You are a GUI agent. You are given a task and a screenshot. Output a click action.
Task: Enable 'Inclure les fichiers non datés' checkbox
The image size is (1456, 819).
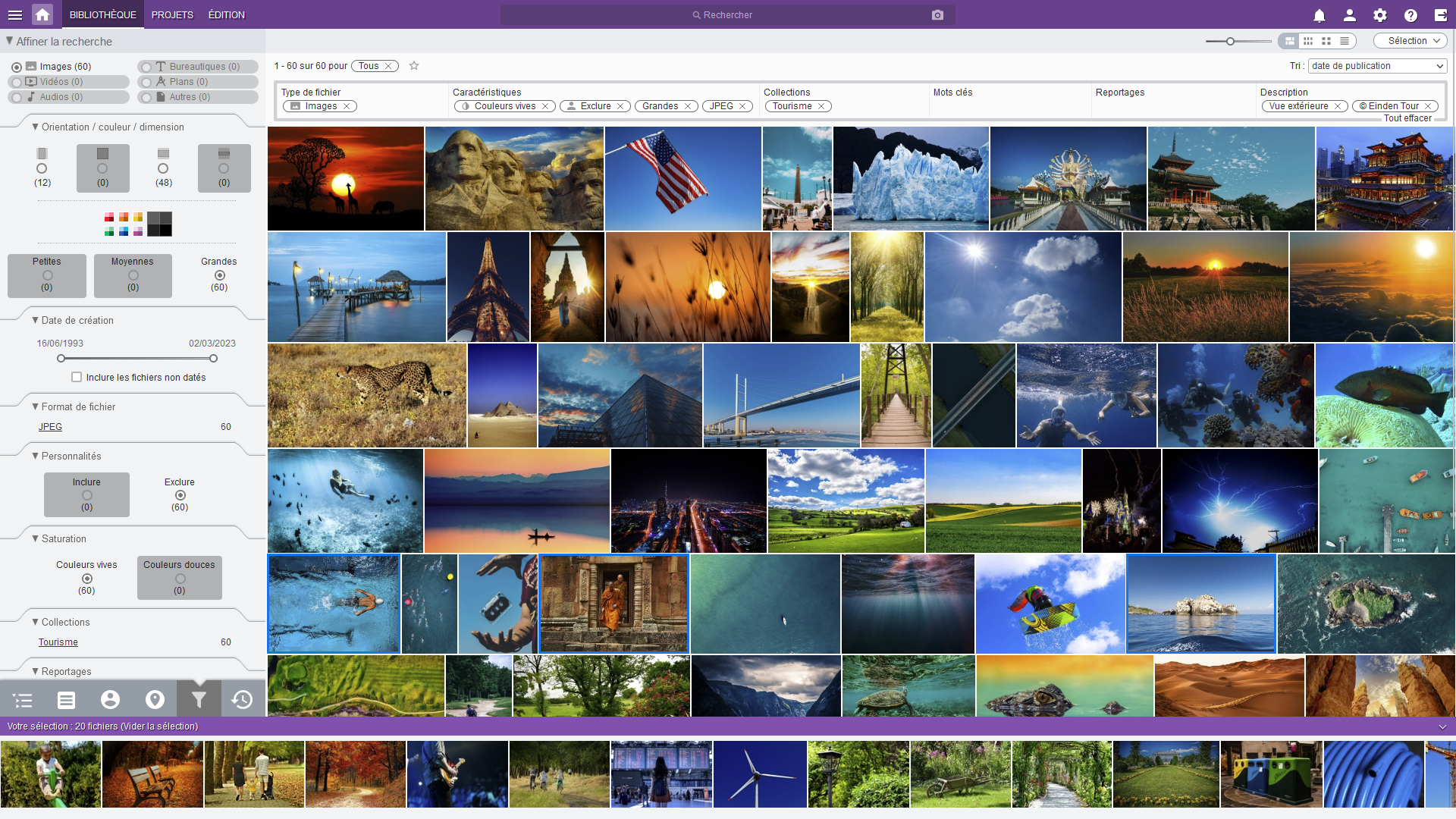tap(77, 377)
